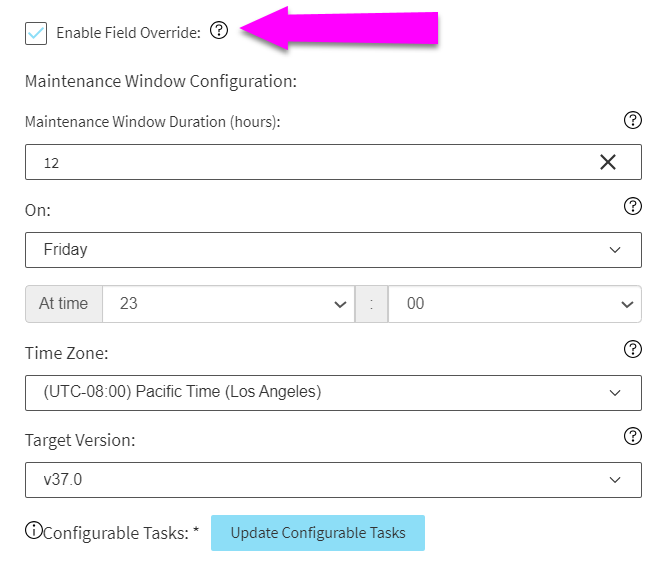Open the minutes dropdown showing 00
This screenshot has width=664, height=582.
click(x=515, y=304)
